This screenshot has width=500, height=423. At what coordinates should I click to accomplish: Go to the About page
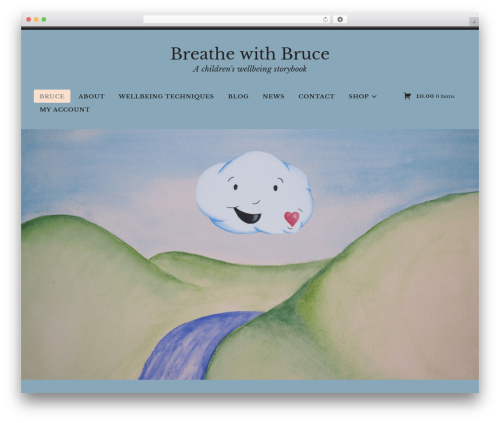[91, 96]
